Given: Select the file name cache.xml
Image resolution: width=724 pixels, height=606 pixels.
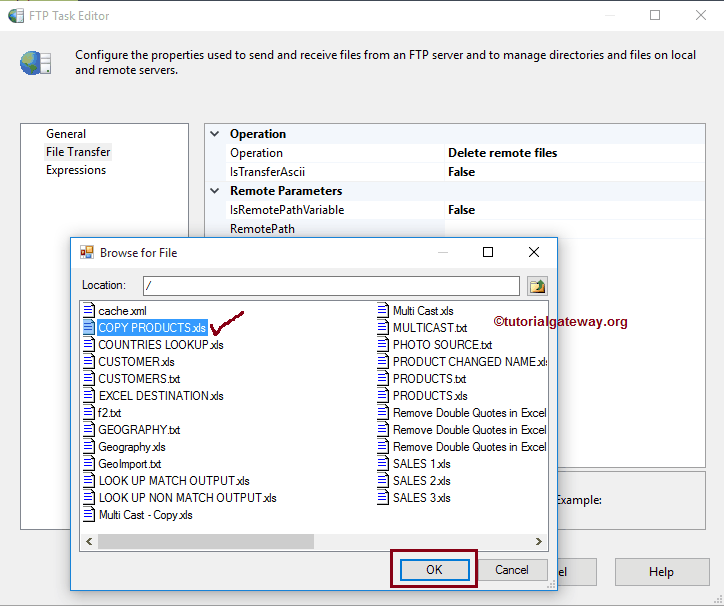Looking at the screenshot, I should [122, 311].
